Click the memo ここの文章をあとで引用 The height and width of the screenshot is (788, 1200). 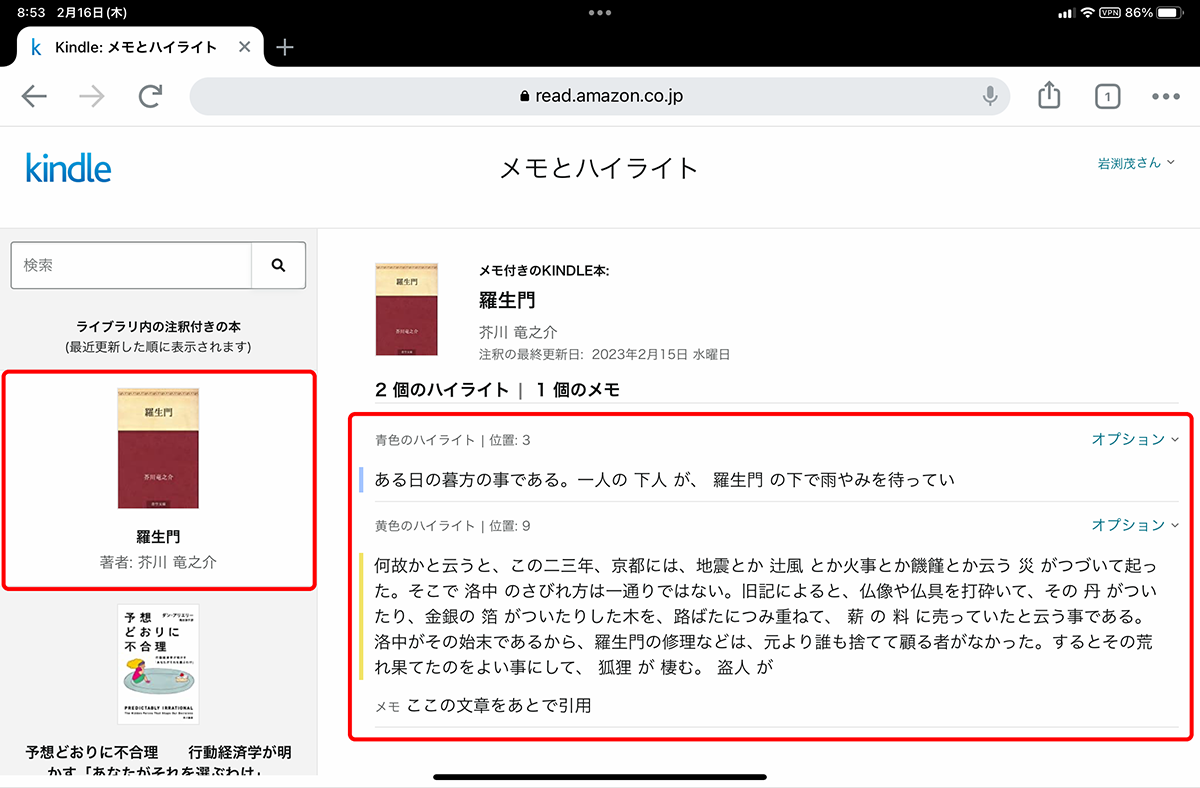(x=499, y=706)
